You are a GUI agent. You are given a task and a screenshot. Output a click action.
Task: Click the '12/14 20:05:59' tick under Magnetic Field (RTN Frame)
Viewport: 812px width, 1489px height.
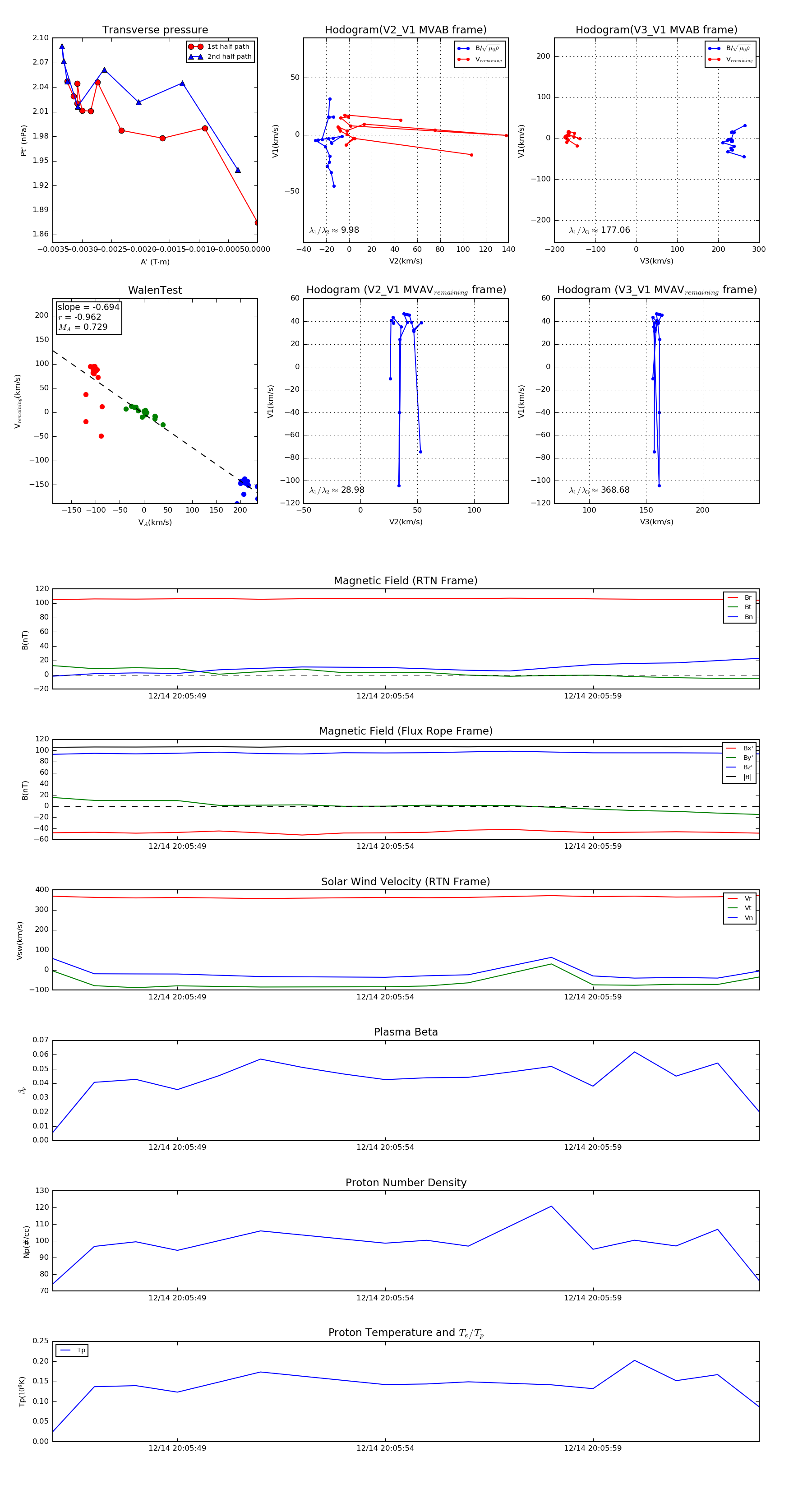coord(593,696)
